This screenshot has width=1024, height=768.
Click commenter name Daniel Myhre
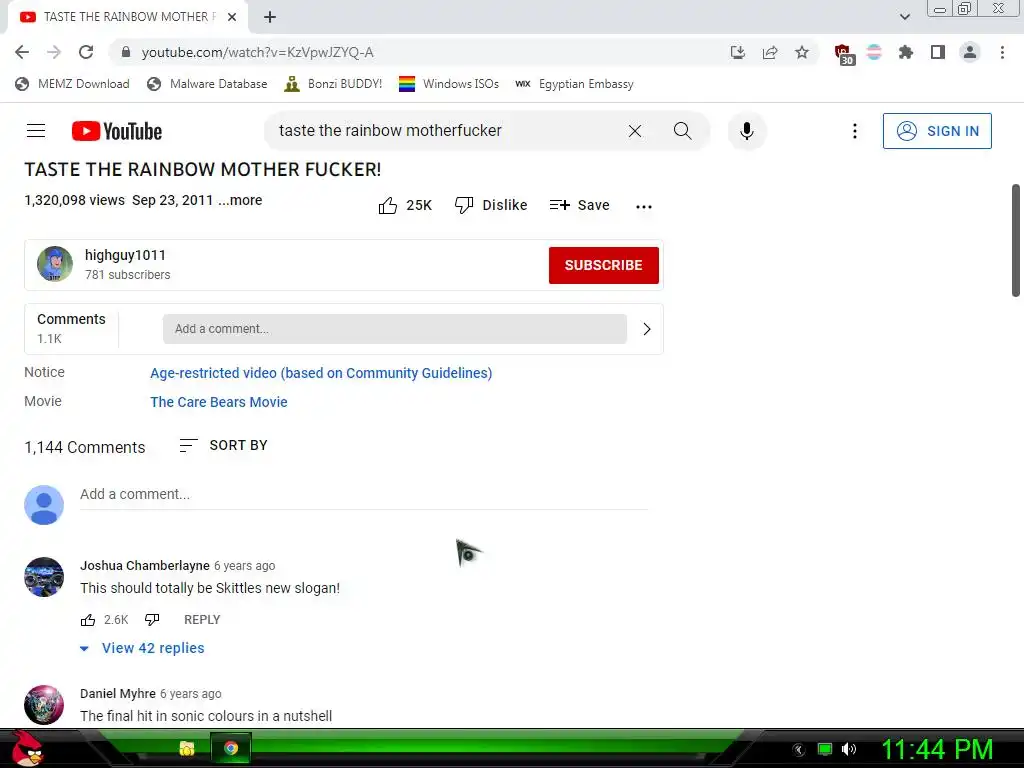(x=118, y=694)
